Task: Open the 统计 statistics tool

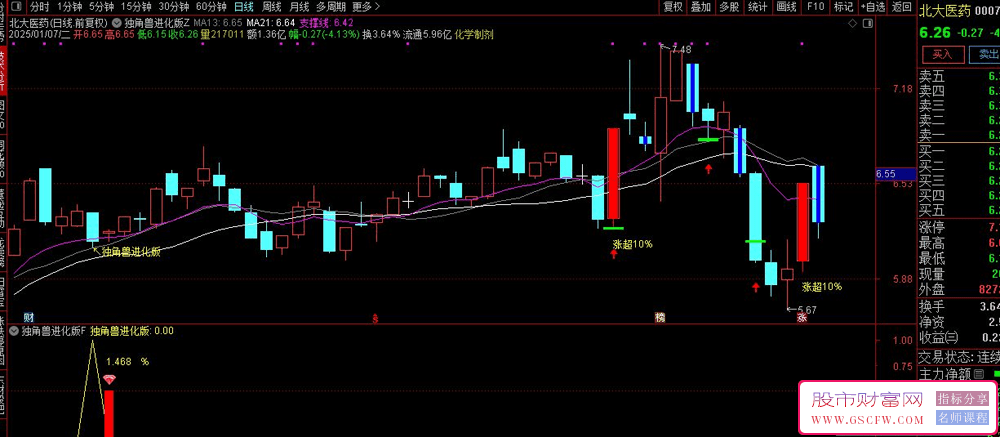Action: click(x=758, y=7)
